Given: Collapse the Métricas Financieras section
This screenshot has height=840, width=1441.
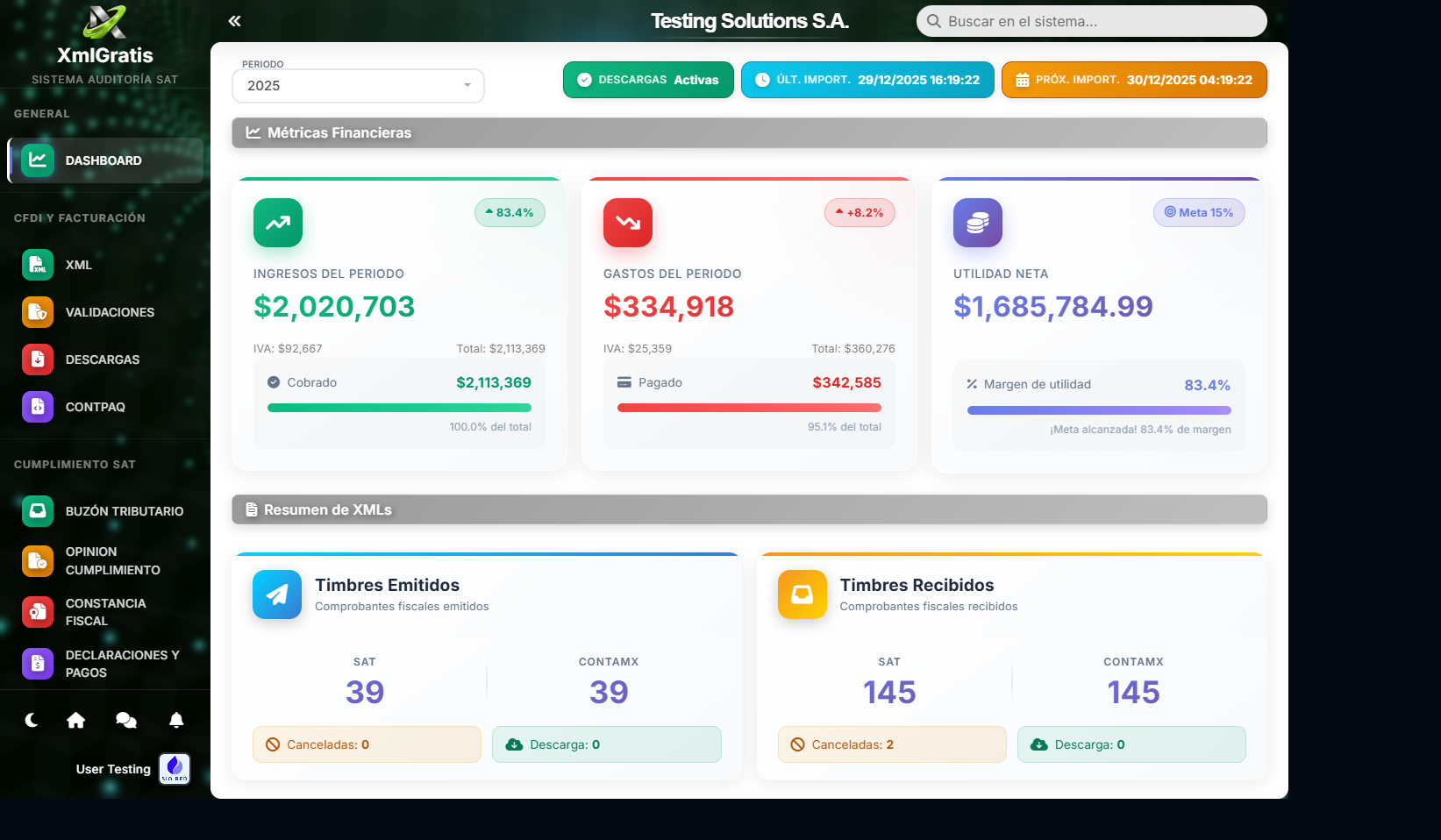Looking at the screenshot, I should pos(748,132).
